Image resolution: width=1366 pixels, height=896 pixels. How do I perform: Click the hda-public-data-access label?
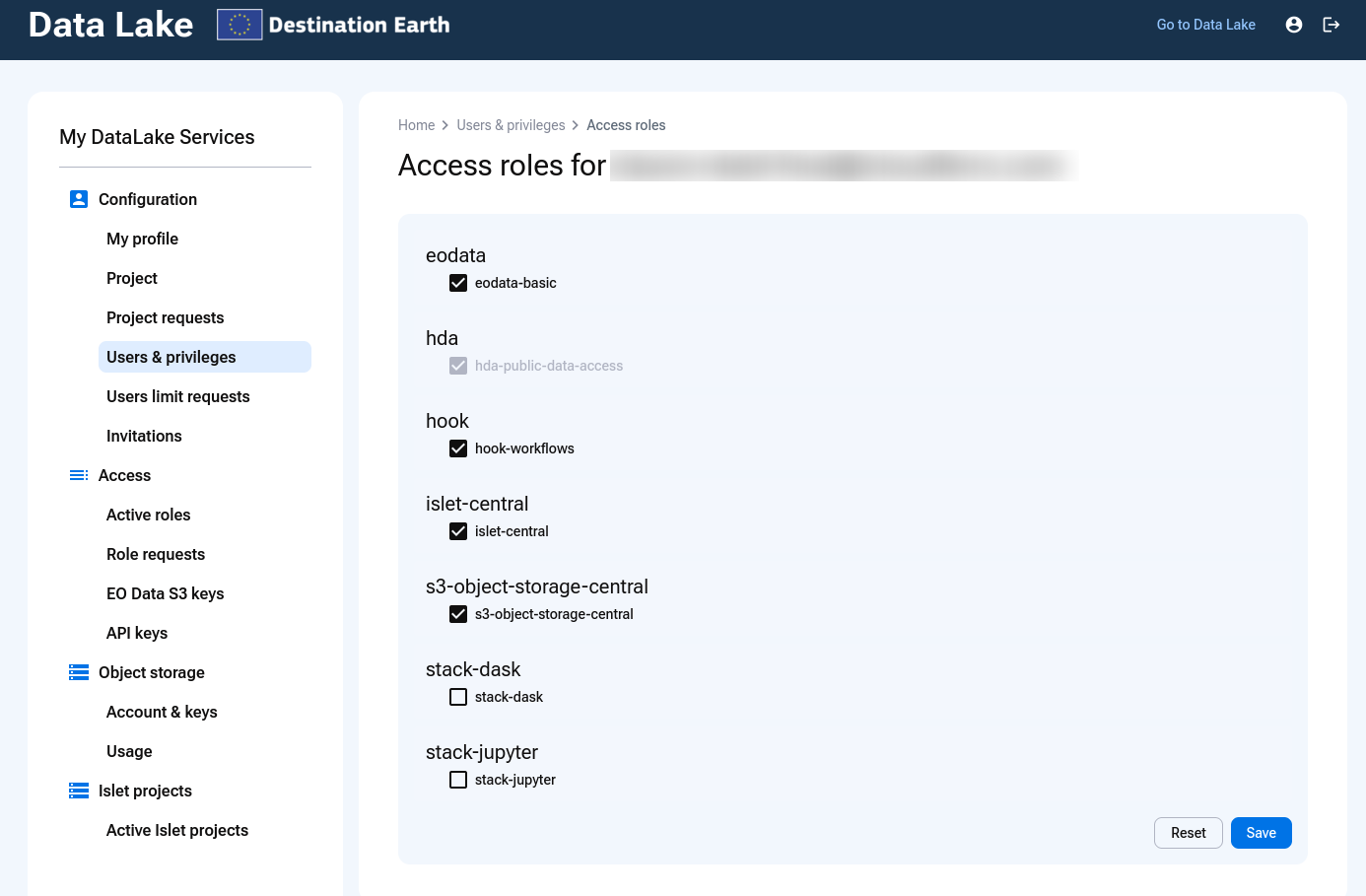click(549, 366)
